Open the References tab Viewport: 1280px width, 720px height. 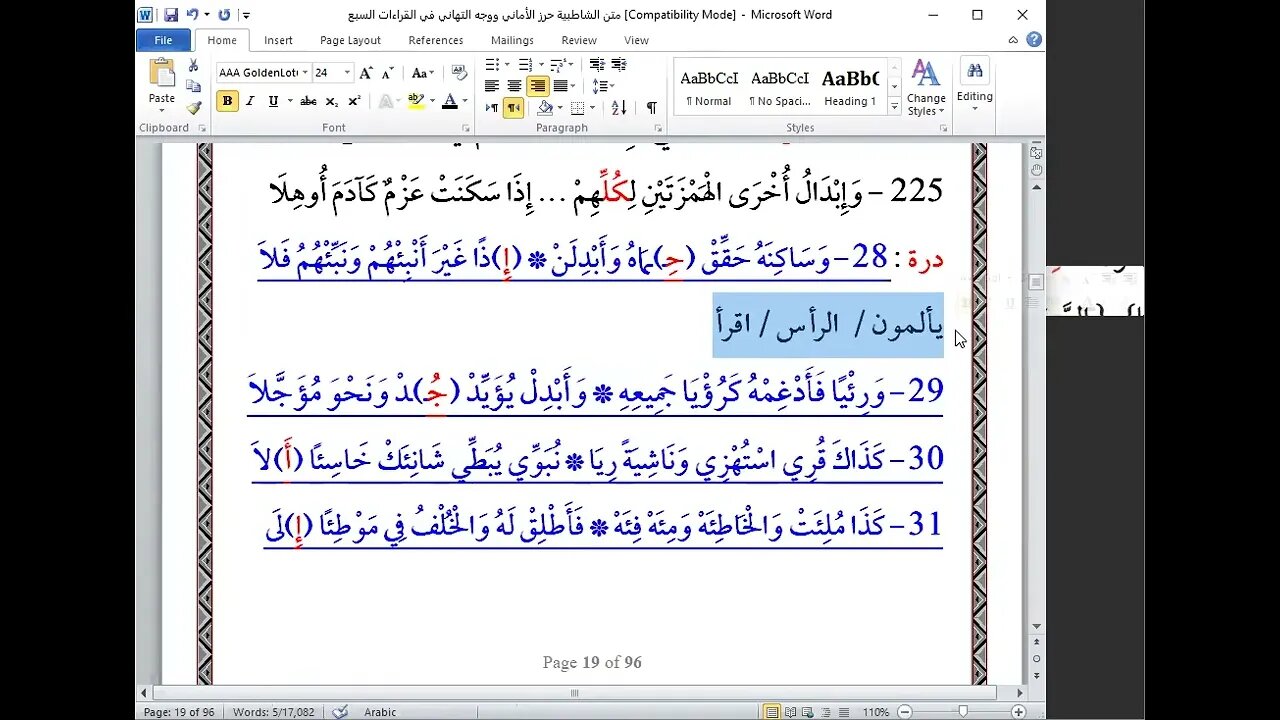click(435, 40)
